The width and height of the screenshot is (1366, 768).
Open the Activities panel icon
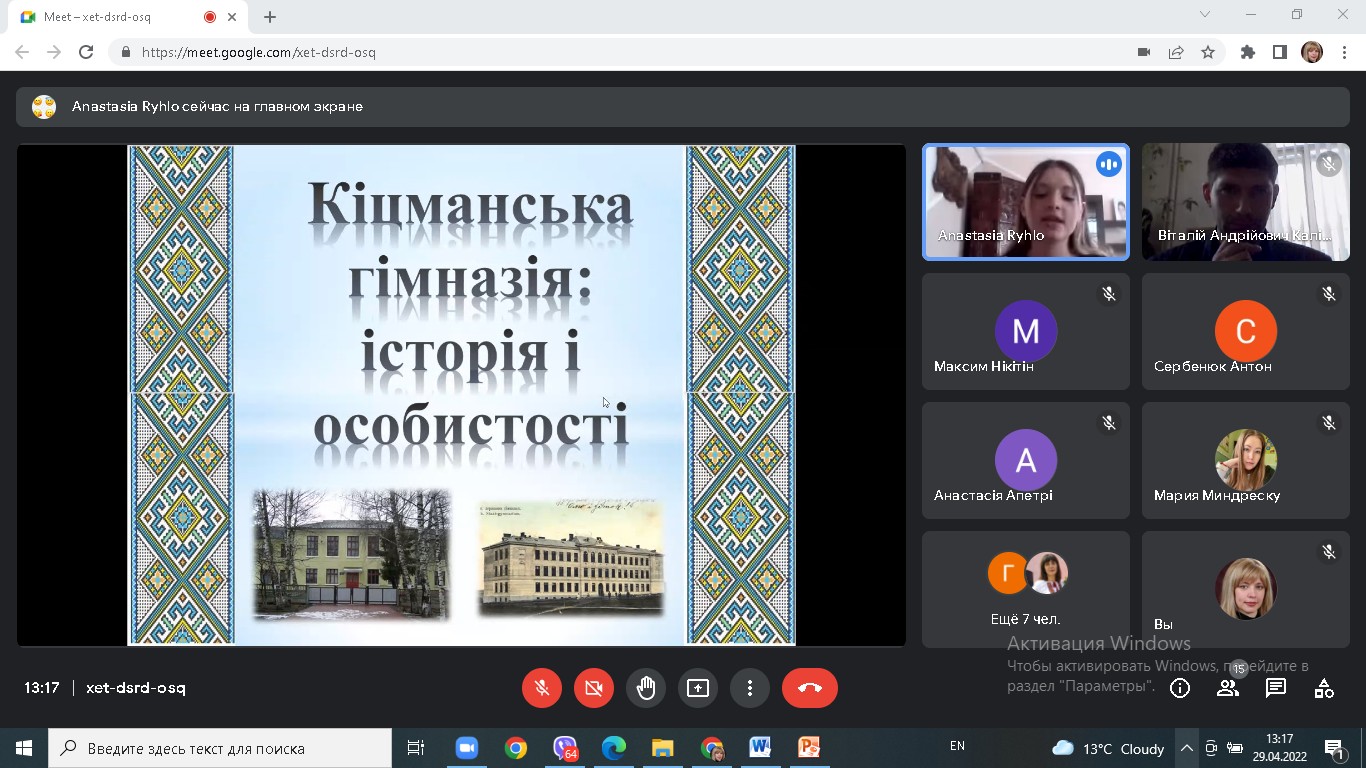click(1324, 688)
